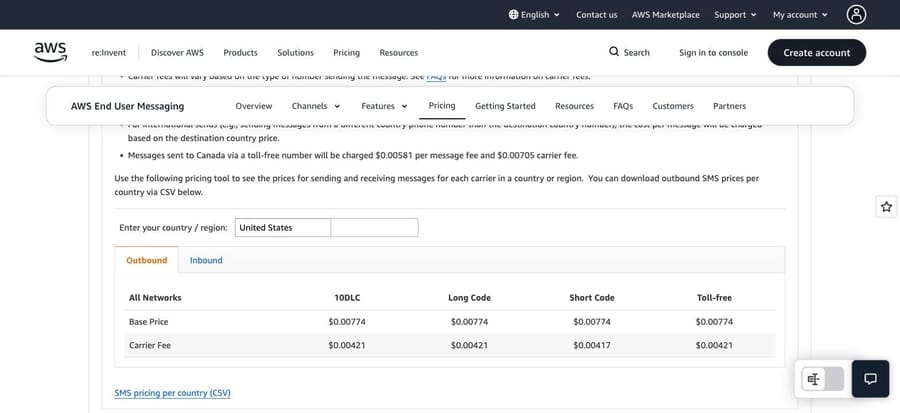The image size is (900, 413).
Task: Click the AWS logo
Action: tap(51, 52)
